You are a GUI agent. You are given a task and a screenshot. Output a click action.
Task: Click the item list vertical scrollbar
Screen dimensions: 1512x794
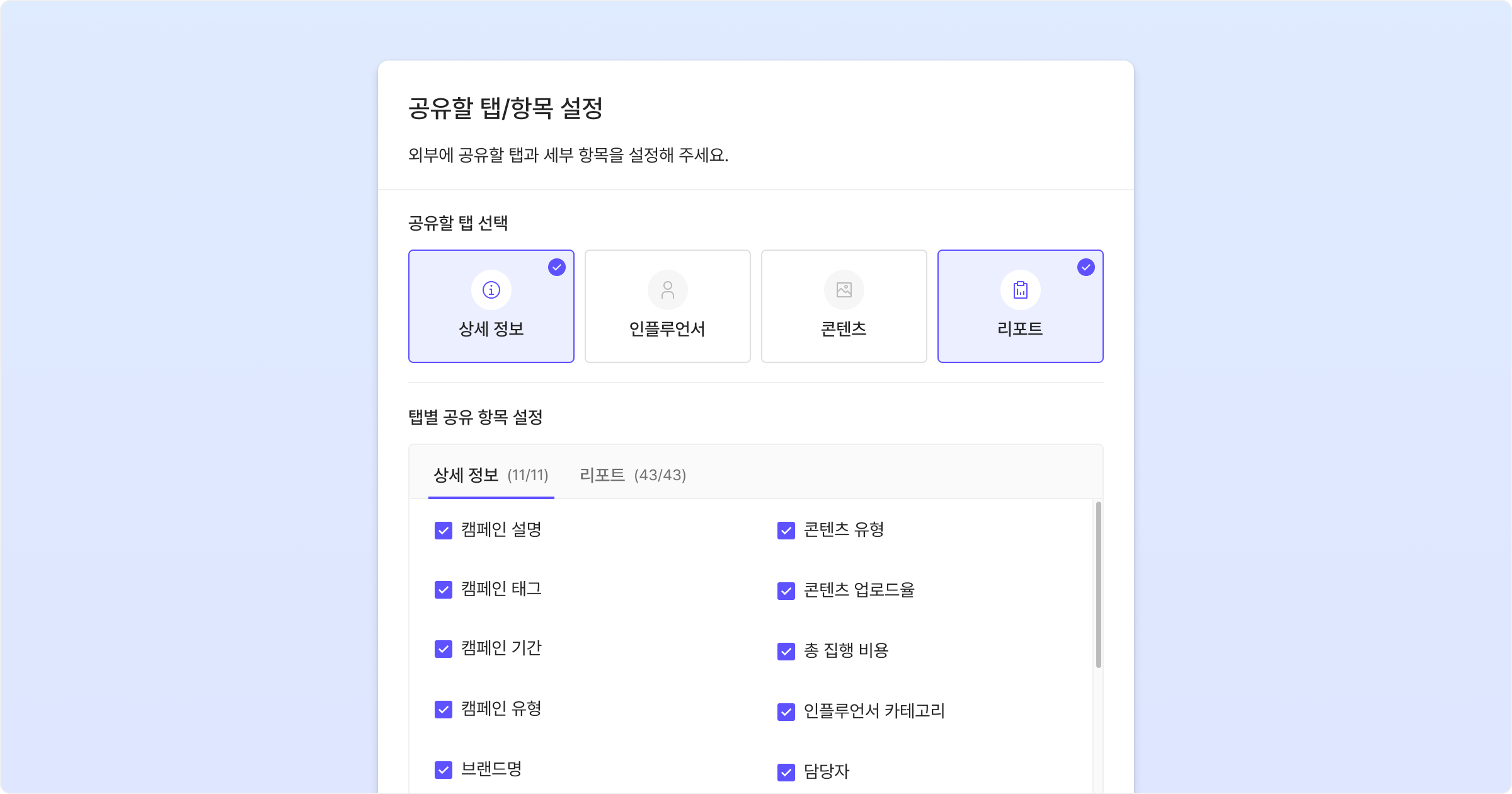1099,585
